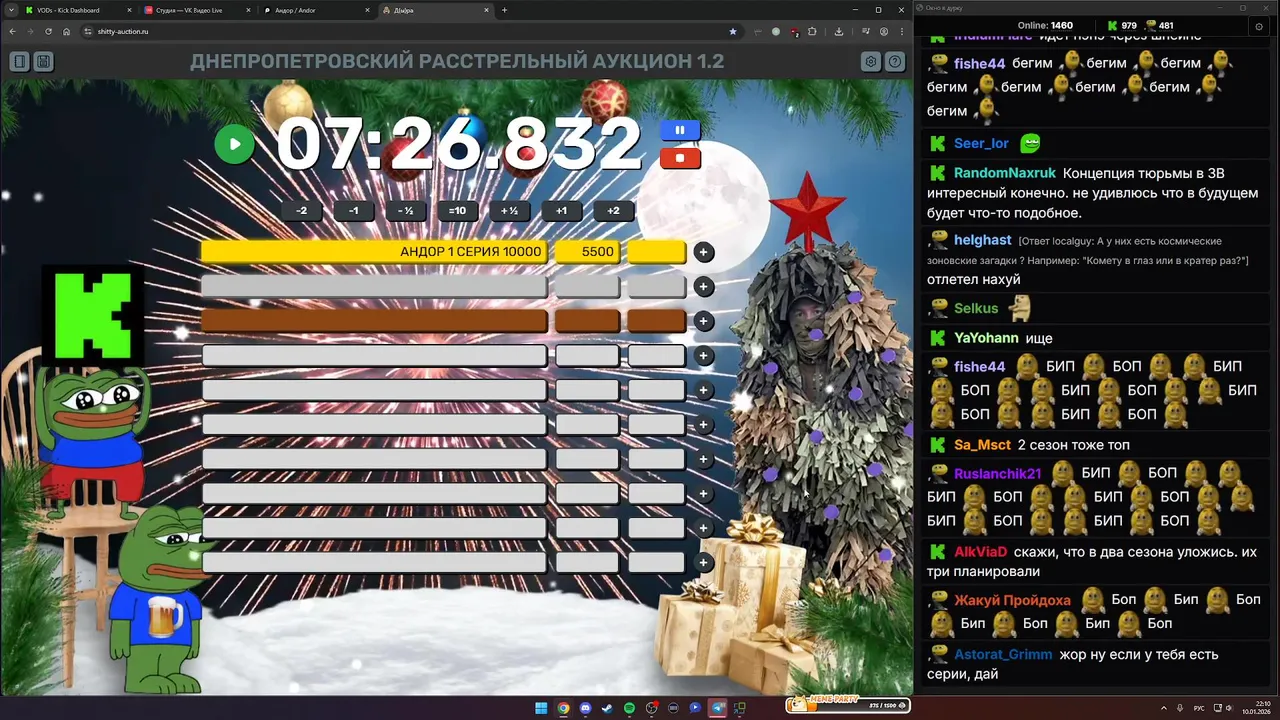Add 2 minutes using +2 button
This screenshot has height=720, width=1280.
click(613, 211)
